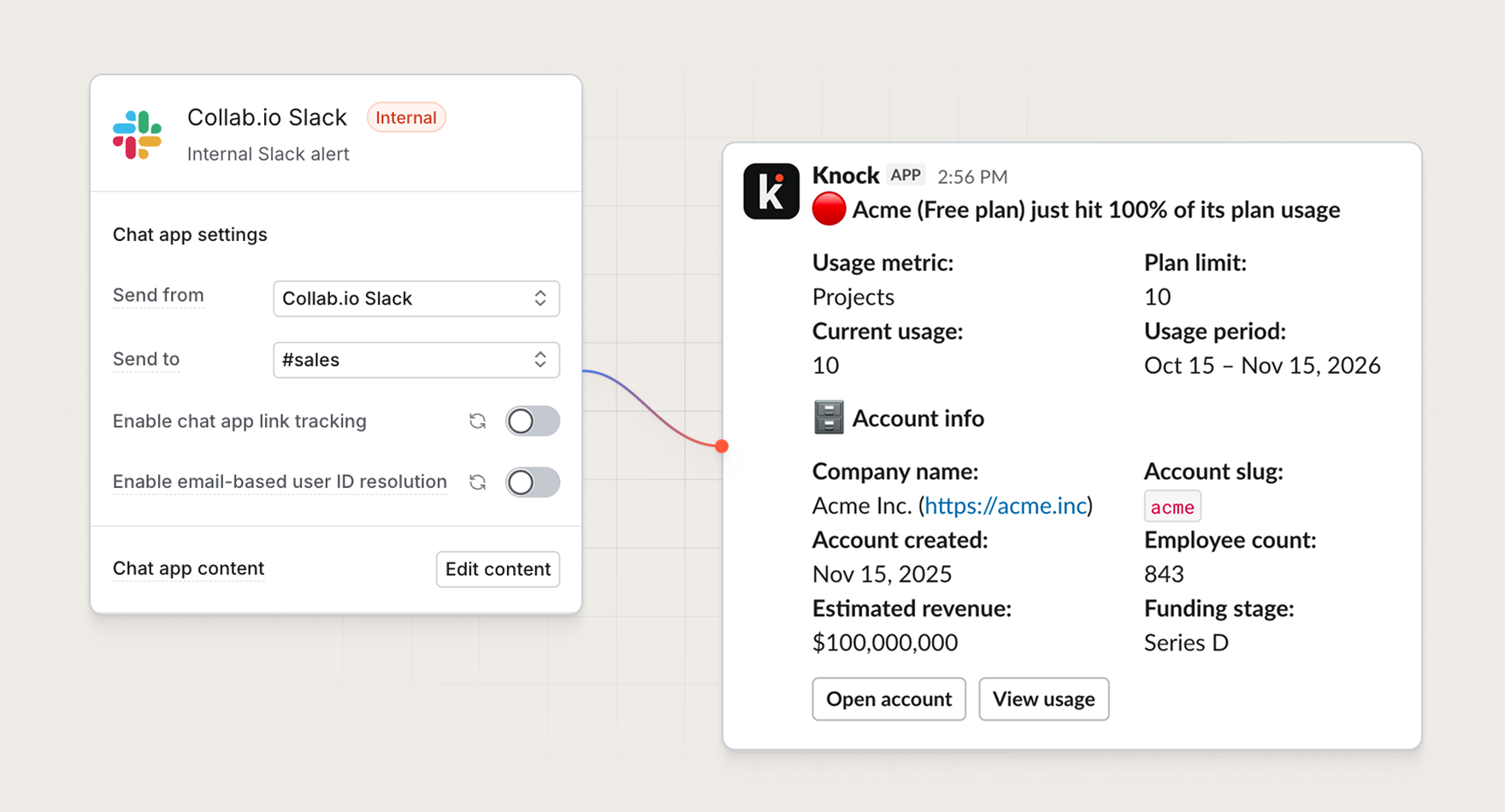This screenshot has width=1505, height=812.
Task: Click the Account slug label
Action: point(1213,471)
